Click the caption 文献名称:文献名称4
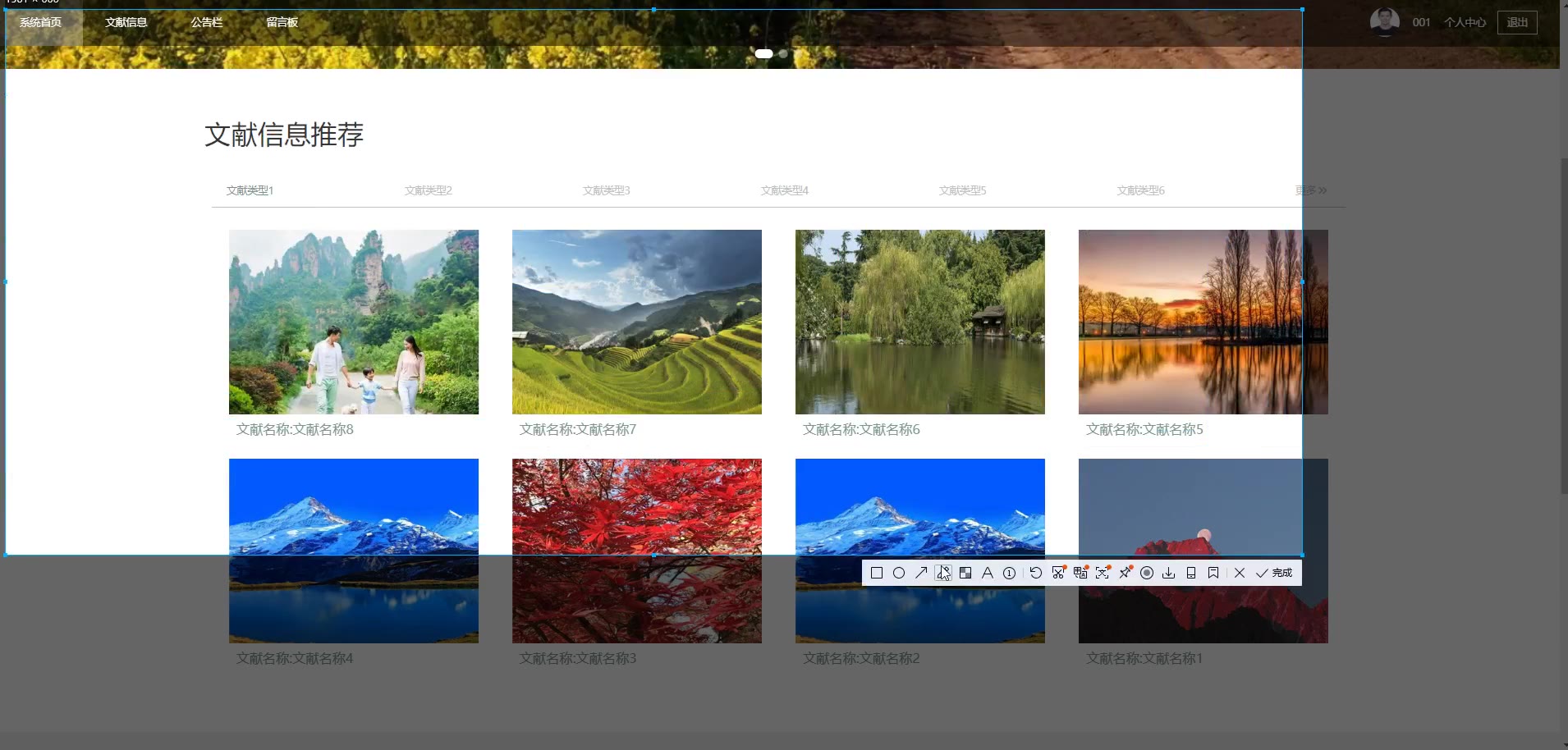This screenshot has height=750, width=1568. tap(295, 658)
